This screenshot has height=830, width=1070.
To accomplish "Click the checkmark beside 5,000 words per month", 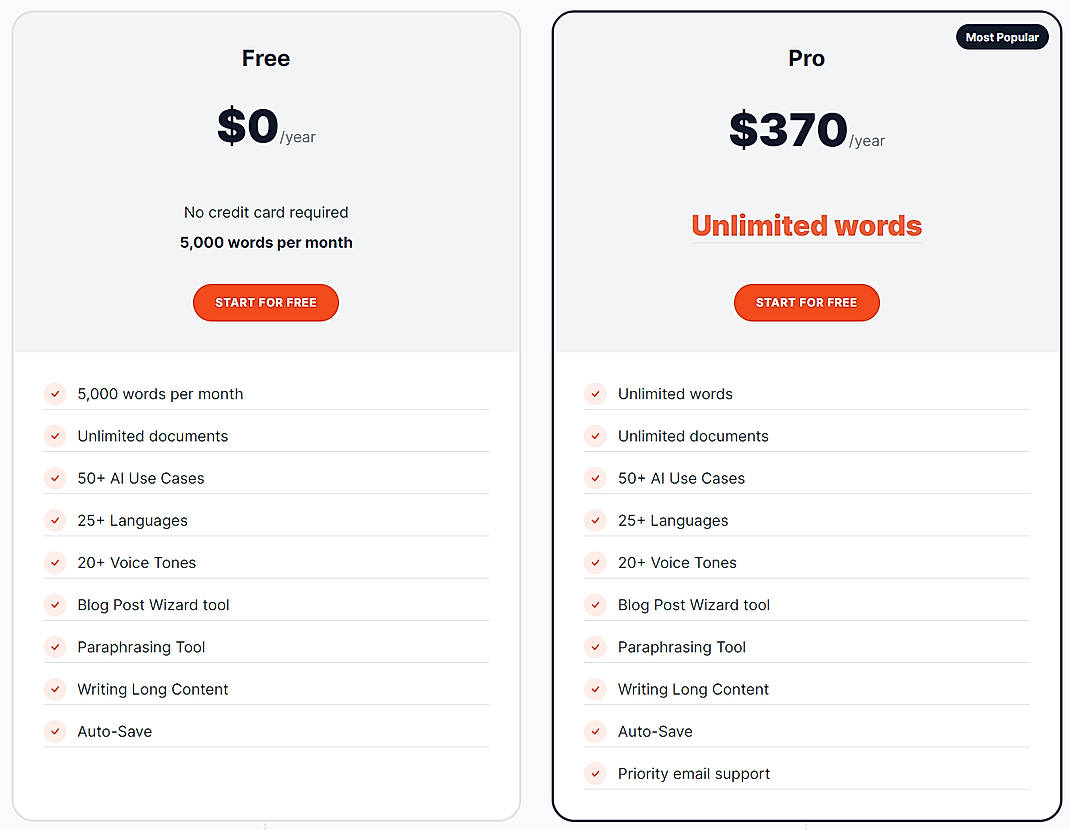I will tap(55, 394).
